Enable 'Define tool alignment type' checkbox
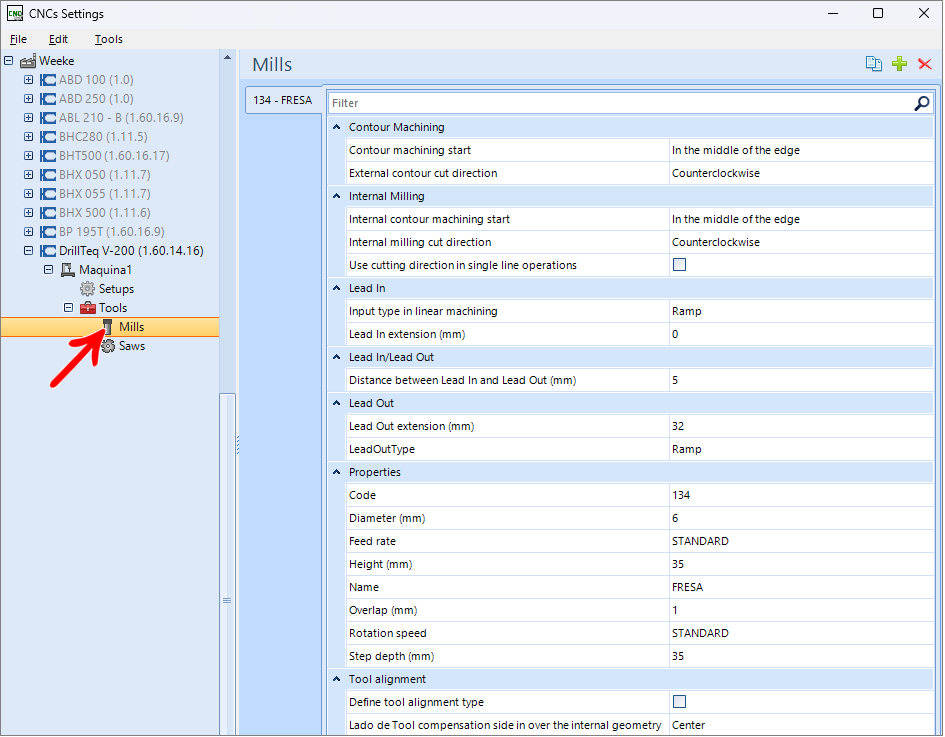The image size is (945, 737). click(679, 701)
